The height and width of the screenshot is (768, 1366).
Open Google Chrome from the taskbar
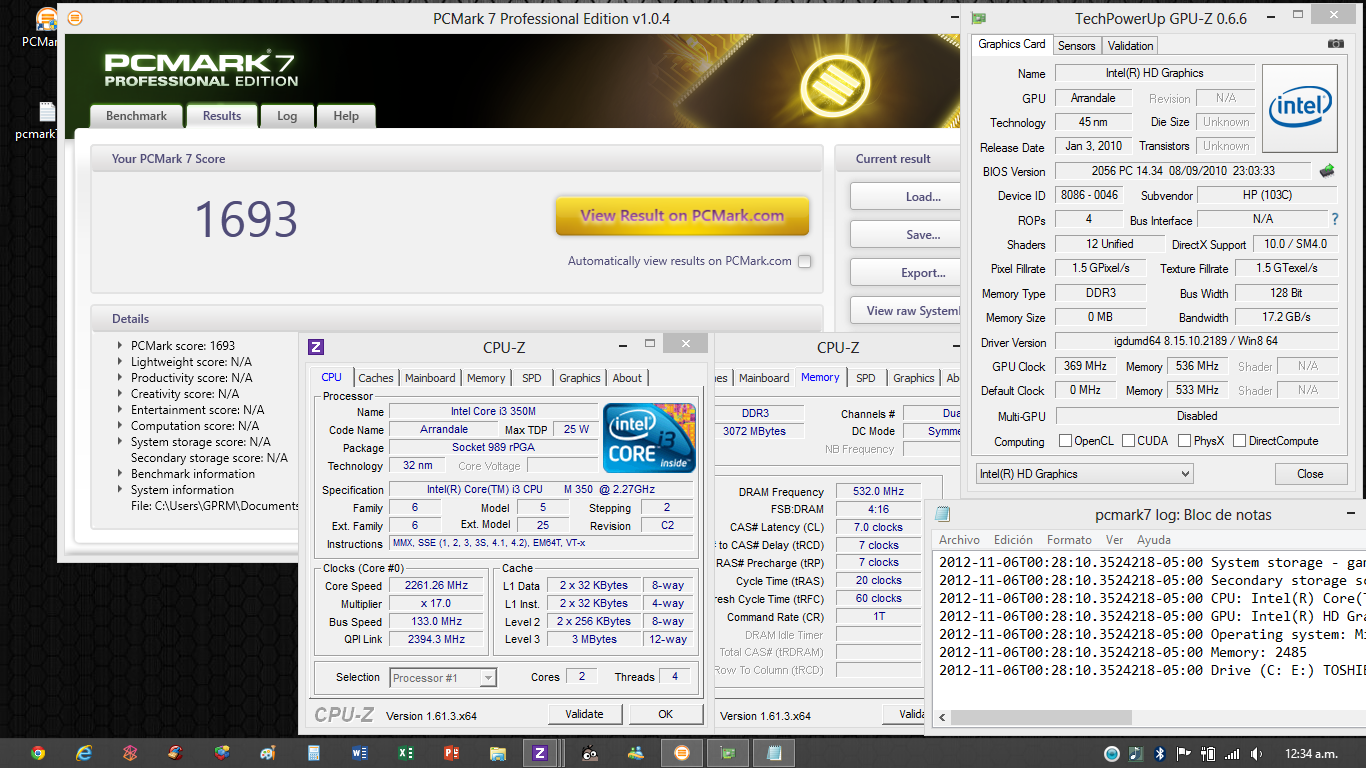click(38, 753)
